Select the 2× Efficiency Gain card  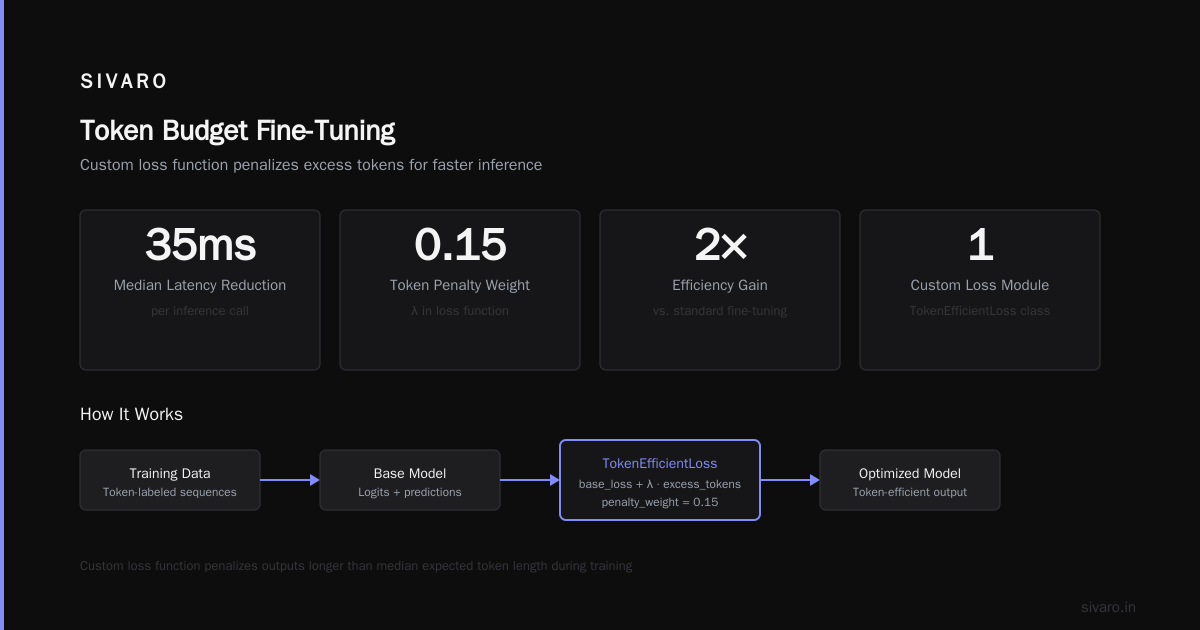click(720, 290)
